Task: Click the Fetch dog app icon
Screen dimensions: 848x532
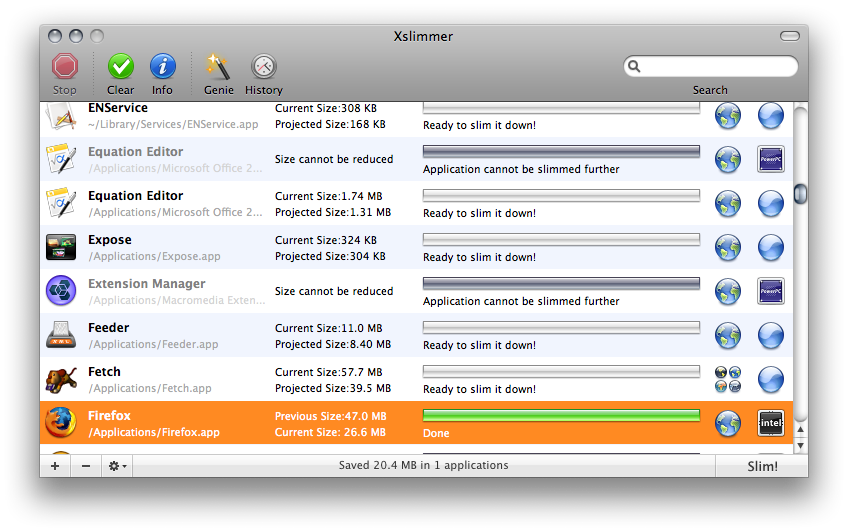Action: click(x=61, y=380)
